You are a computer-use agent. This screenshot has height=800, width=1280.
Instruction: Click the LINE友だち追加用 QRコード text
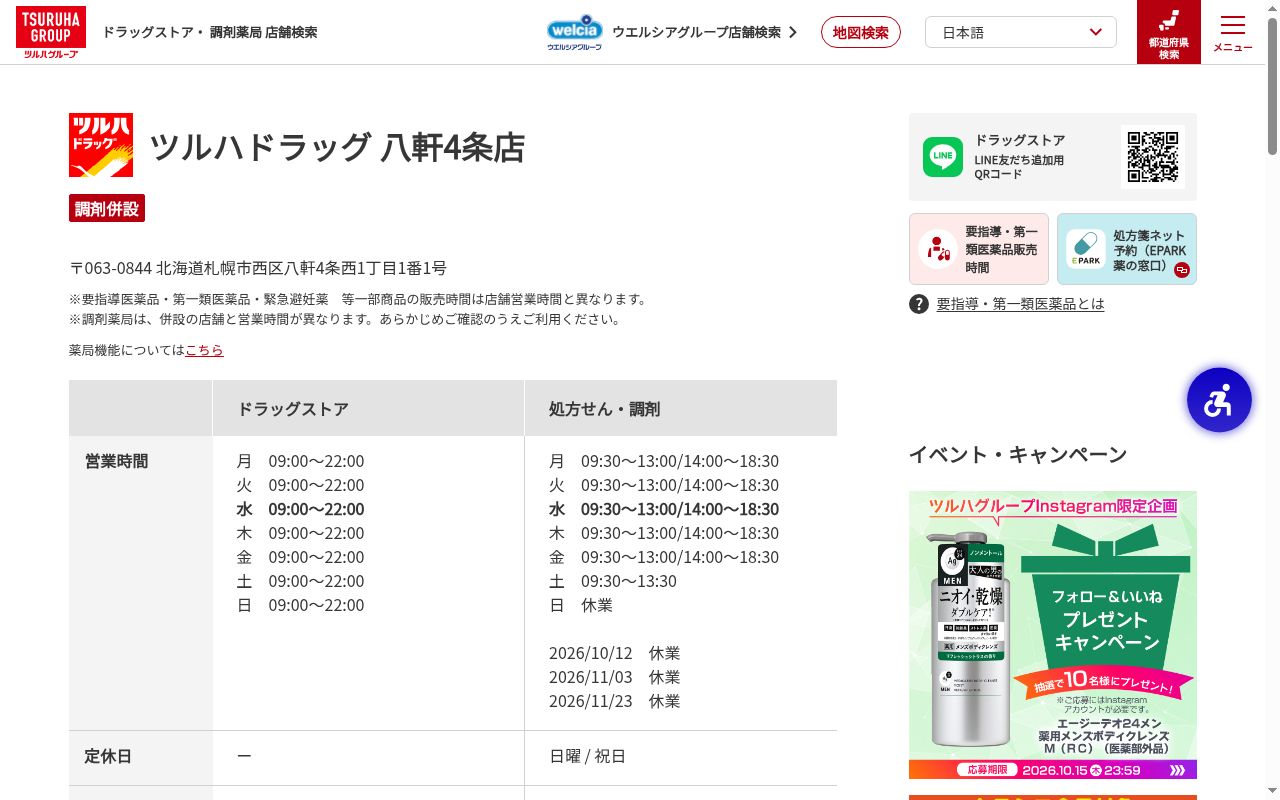point(1019,167)
